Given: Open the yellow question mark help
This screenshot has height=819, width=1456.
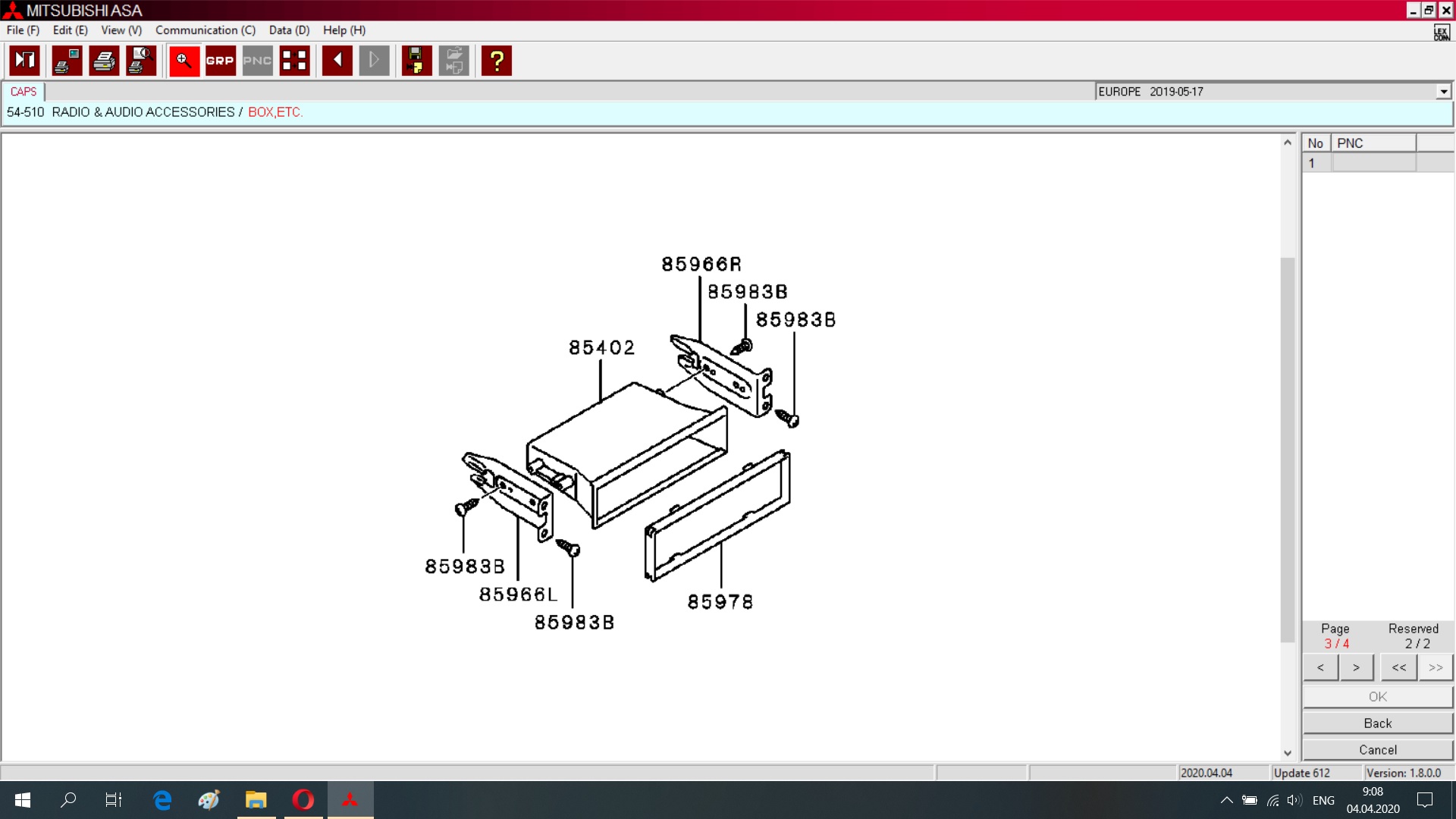Looking at the screenshot, I should click(x=497, y=61).
